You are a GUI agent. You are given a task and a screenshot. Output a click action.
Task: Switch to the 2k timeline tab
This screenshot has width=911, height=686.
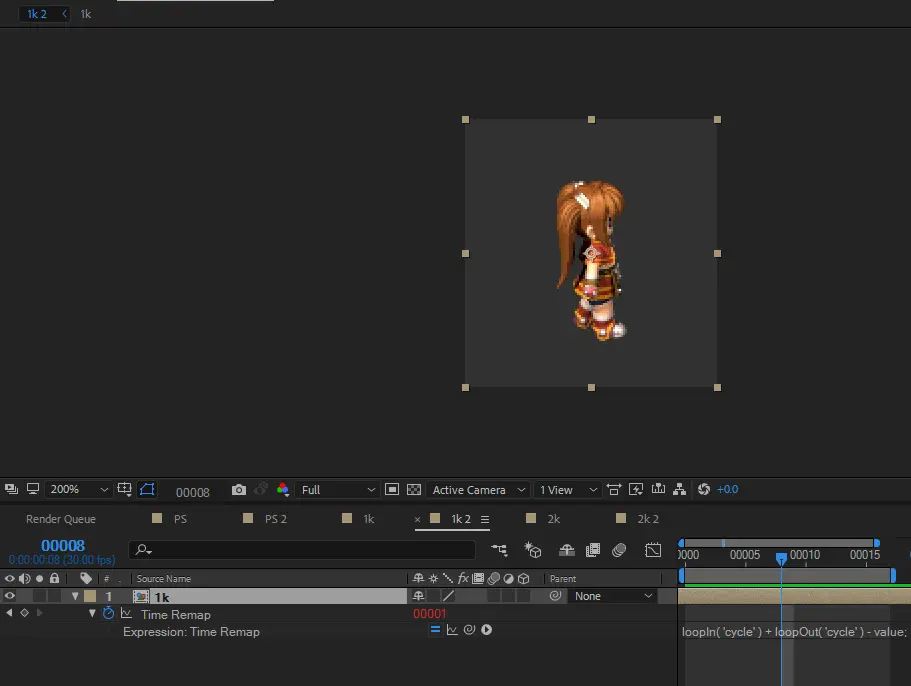tap(554, 519)
